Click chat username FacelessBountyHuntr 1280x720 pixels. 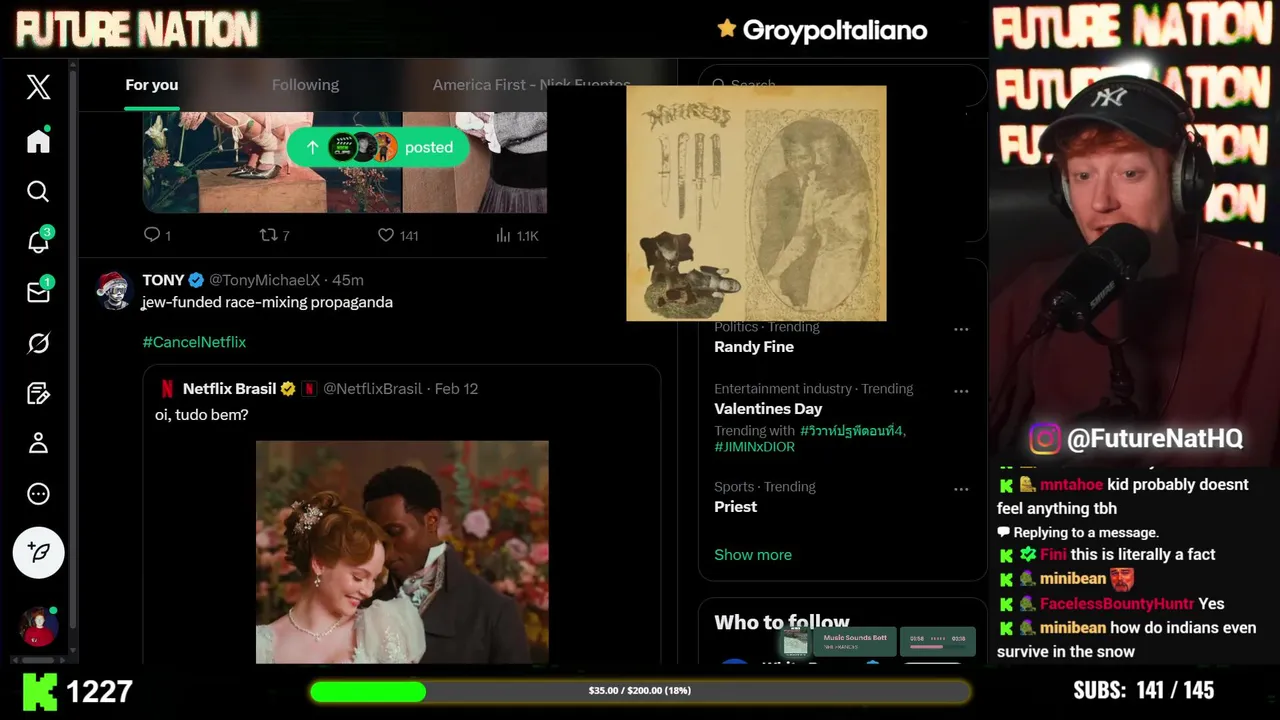tap(1116, 604)
